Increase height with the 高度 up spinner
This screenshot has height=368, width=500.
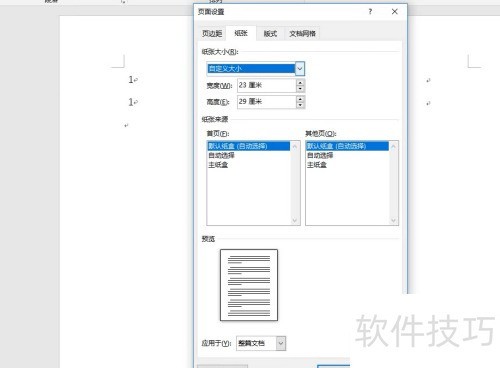click(300, 99)
